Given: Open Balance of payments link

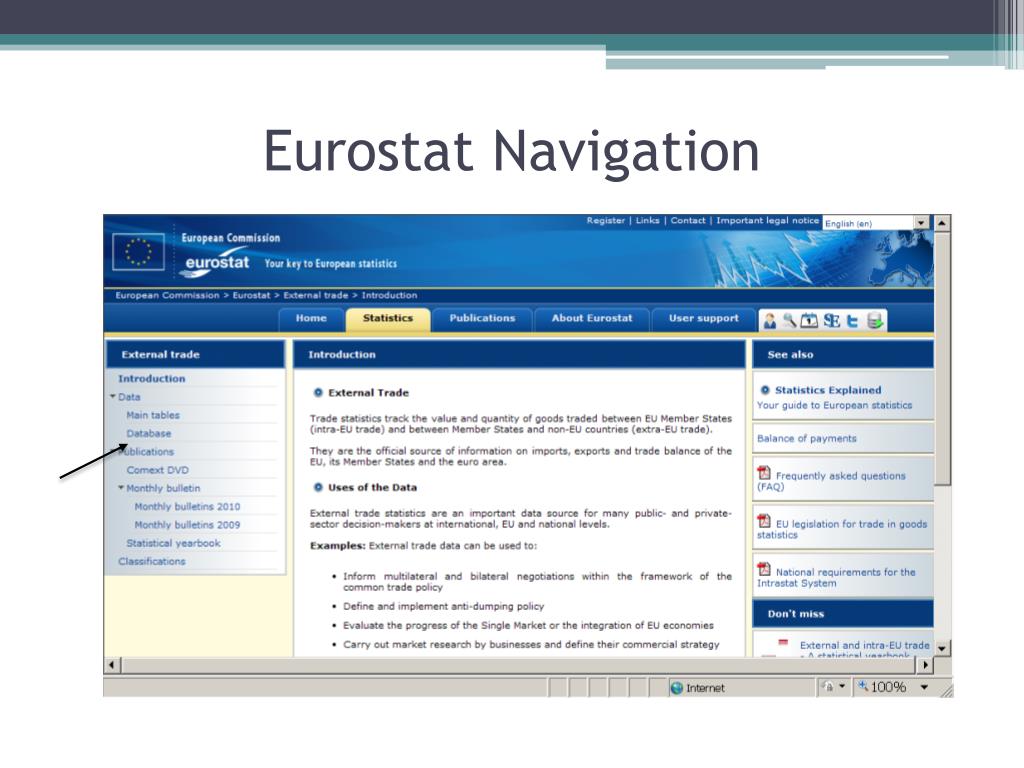Looking at the screenshot, I should pos(807,438).
